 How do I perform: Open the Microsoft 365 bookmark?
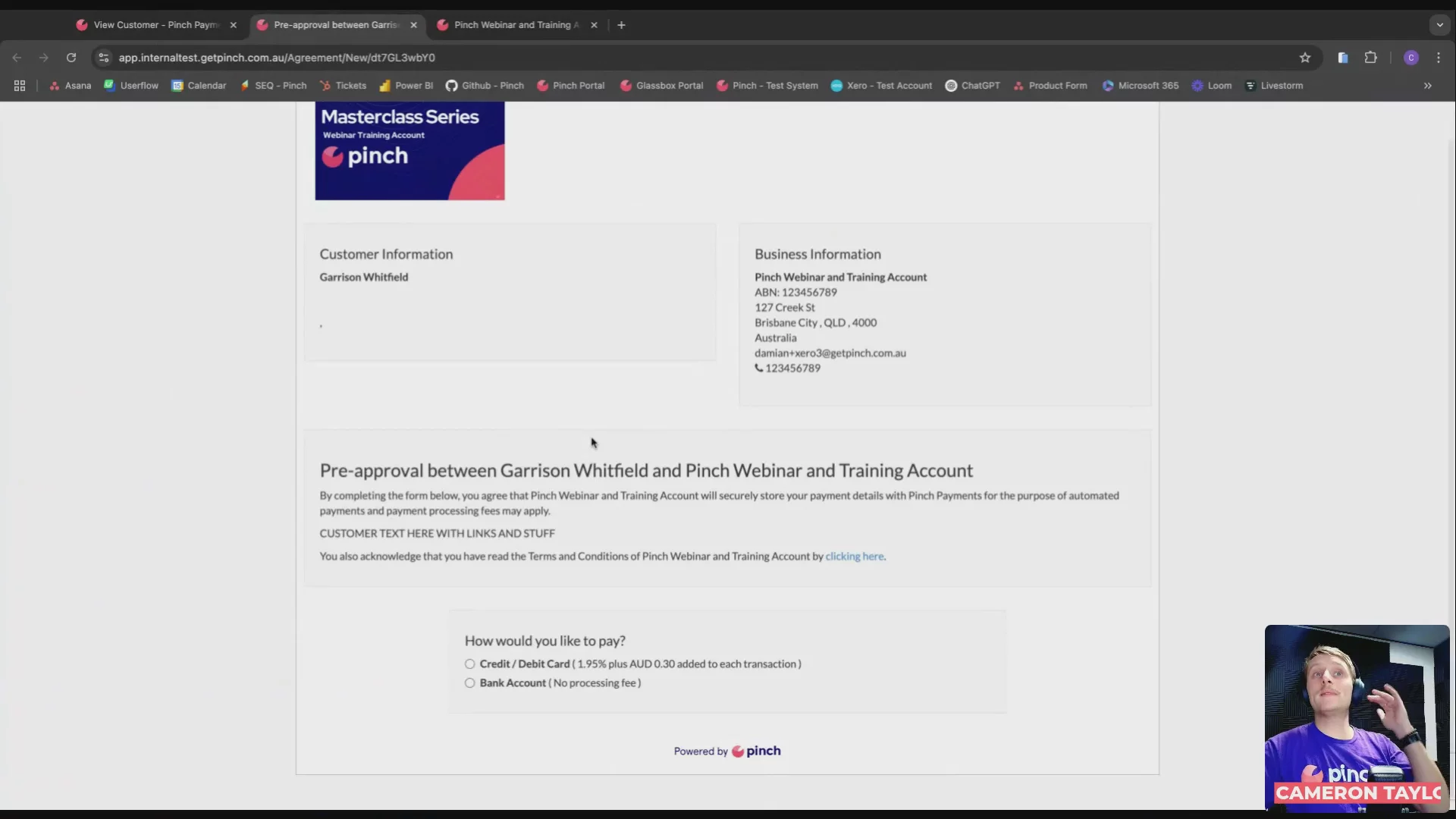[x=1140, y=86]
